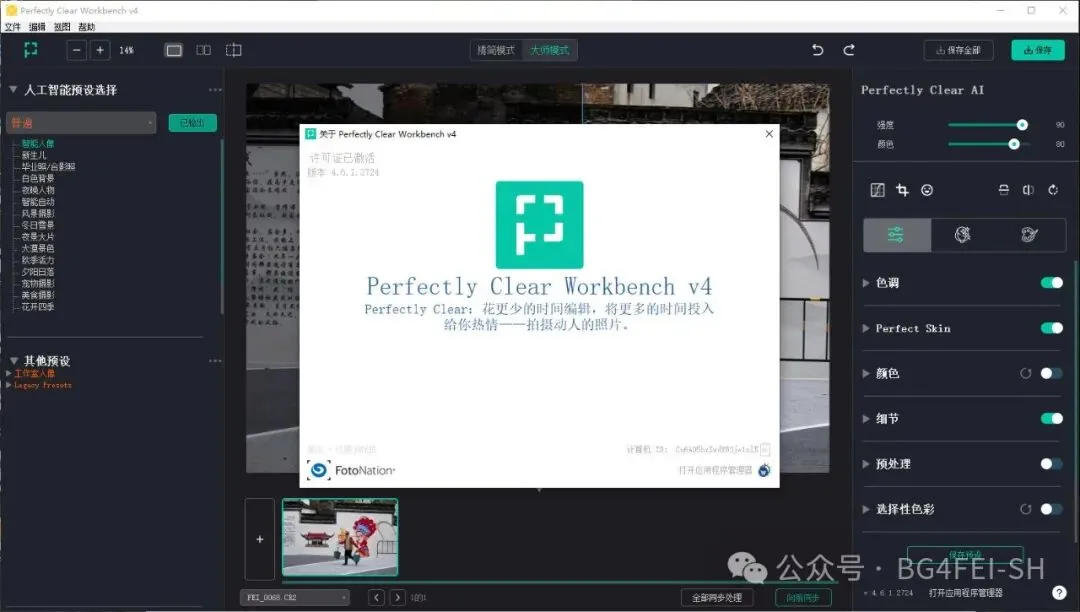Click the face detection smiley icon
1080x612 pixels.
(x=927, y=190)
